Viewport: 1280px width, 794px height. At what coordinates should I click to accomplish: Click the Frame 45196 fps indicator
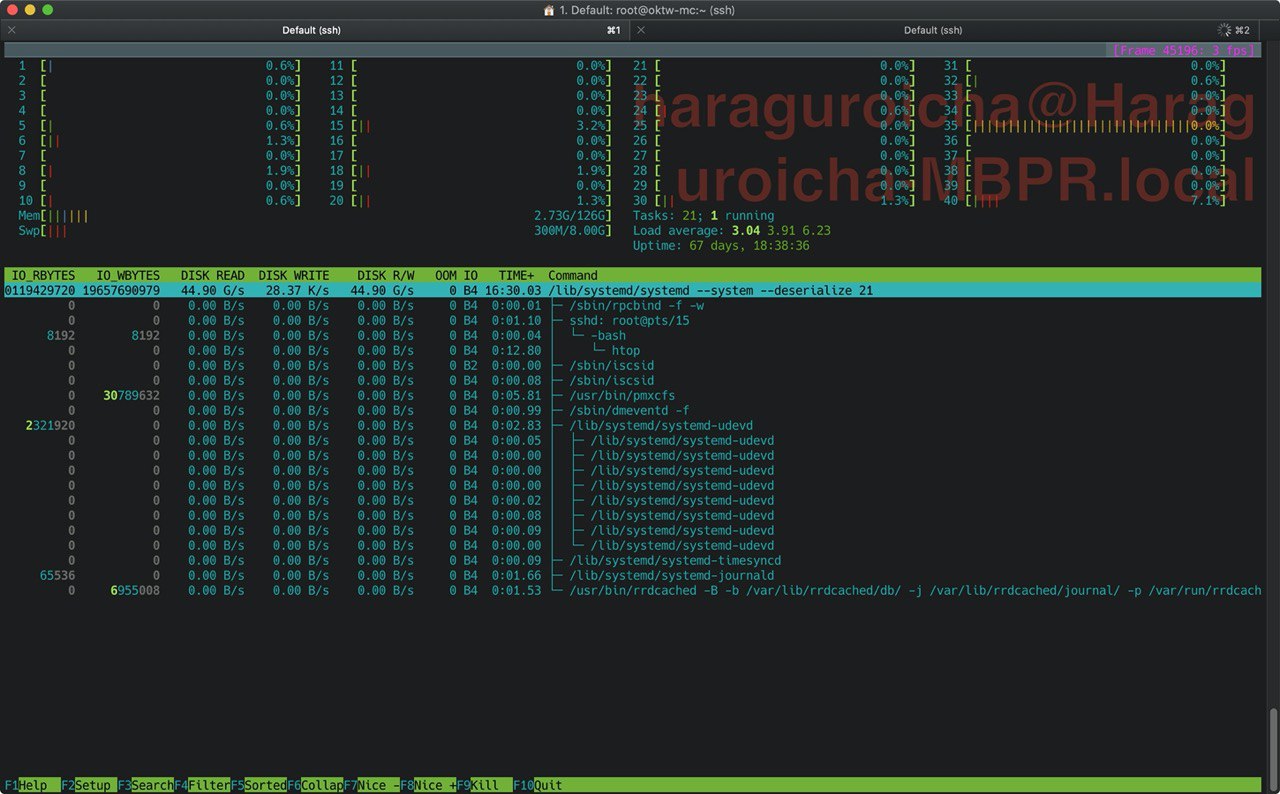click(1183, 50)
